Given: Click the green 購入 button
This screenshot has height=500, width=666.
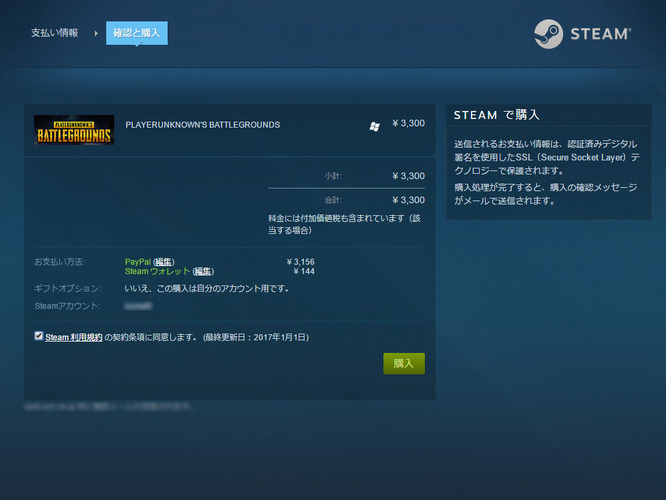Looking at the screenshot, I should 404,363.
